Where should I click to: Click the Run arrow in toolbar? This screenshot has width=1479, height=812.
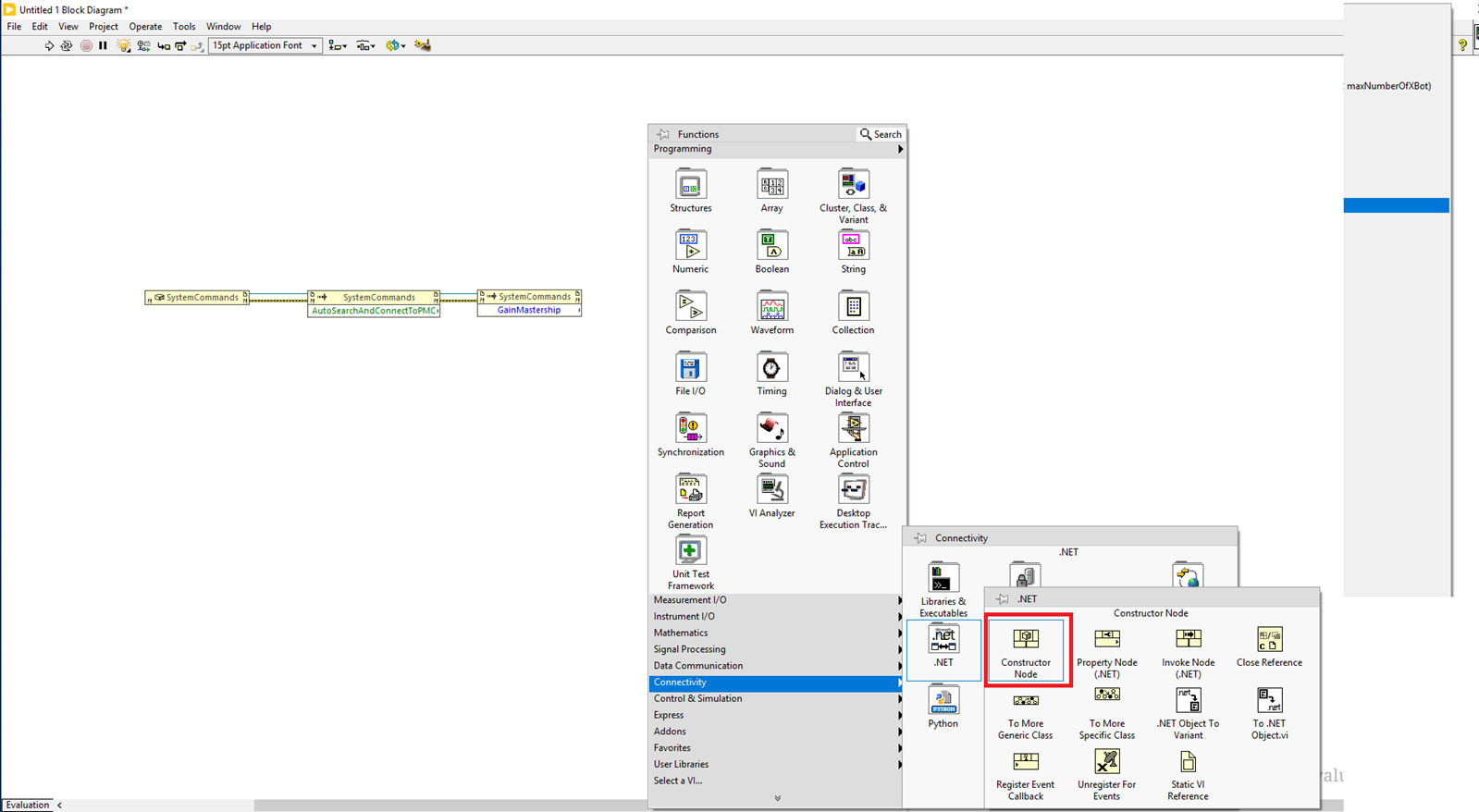point(49,45)
